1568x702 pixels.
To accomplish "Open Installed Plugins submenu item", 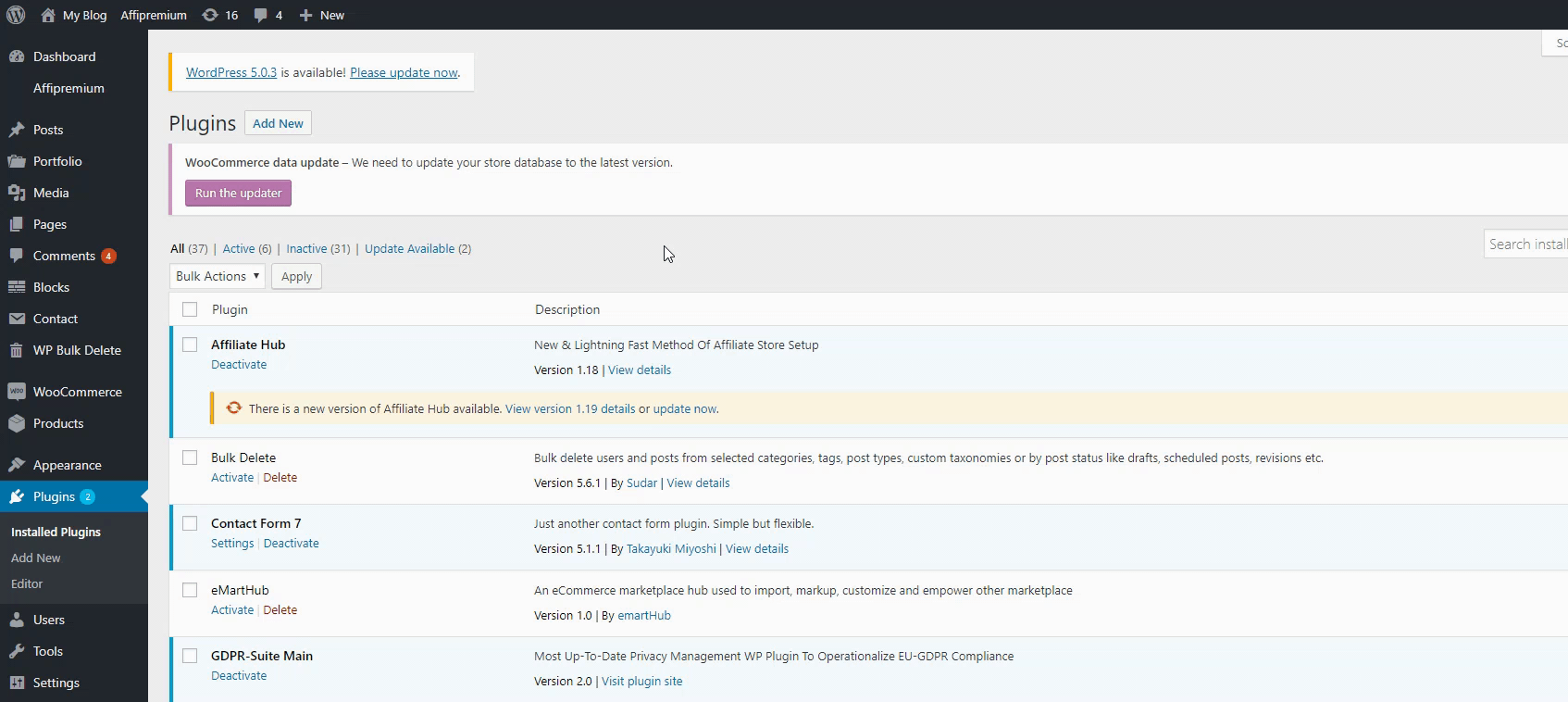I will [x=56, y=532].
